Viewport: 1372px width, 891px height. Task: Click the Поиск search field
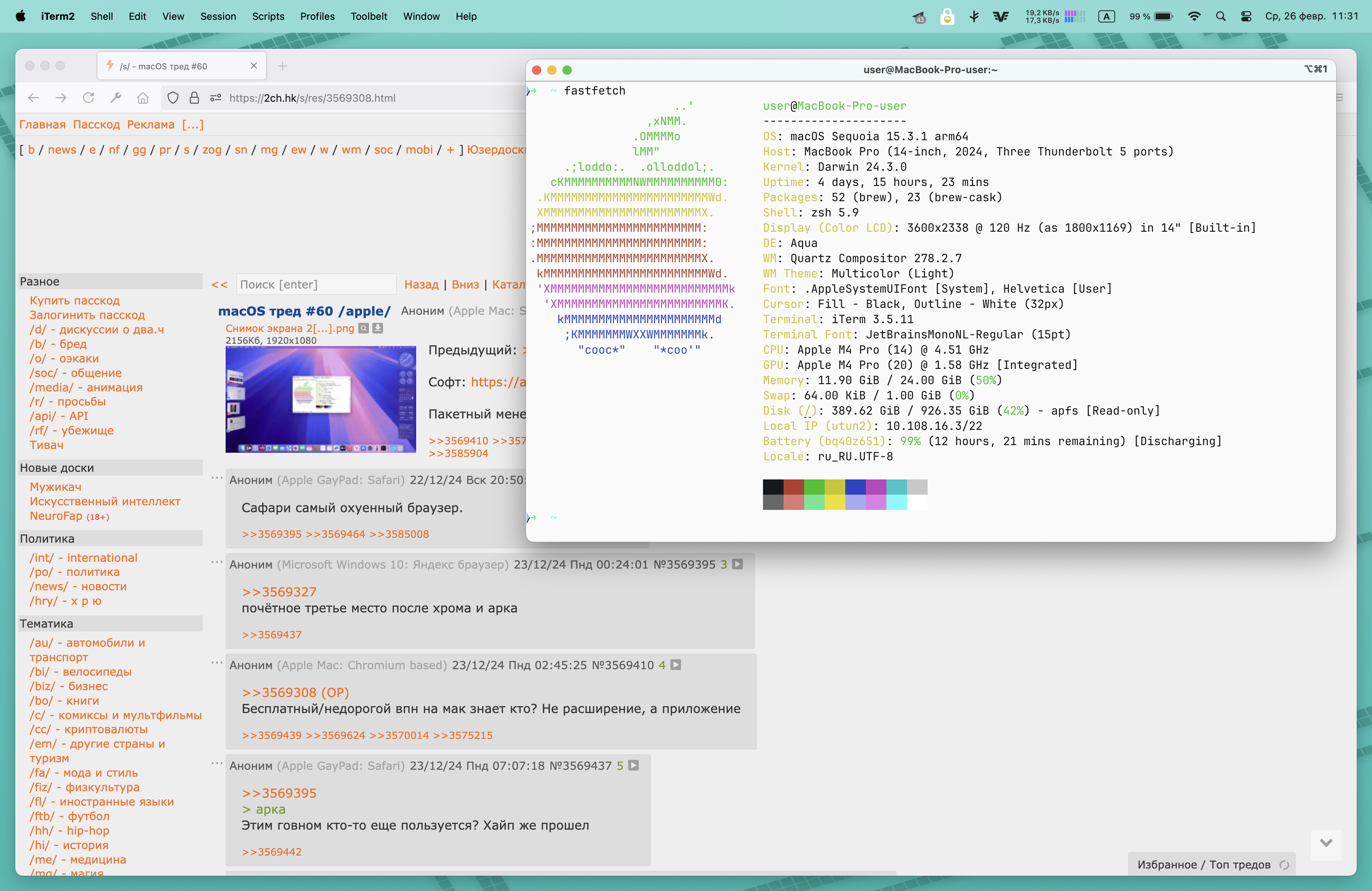[x=316, y=284]
